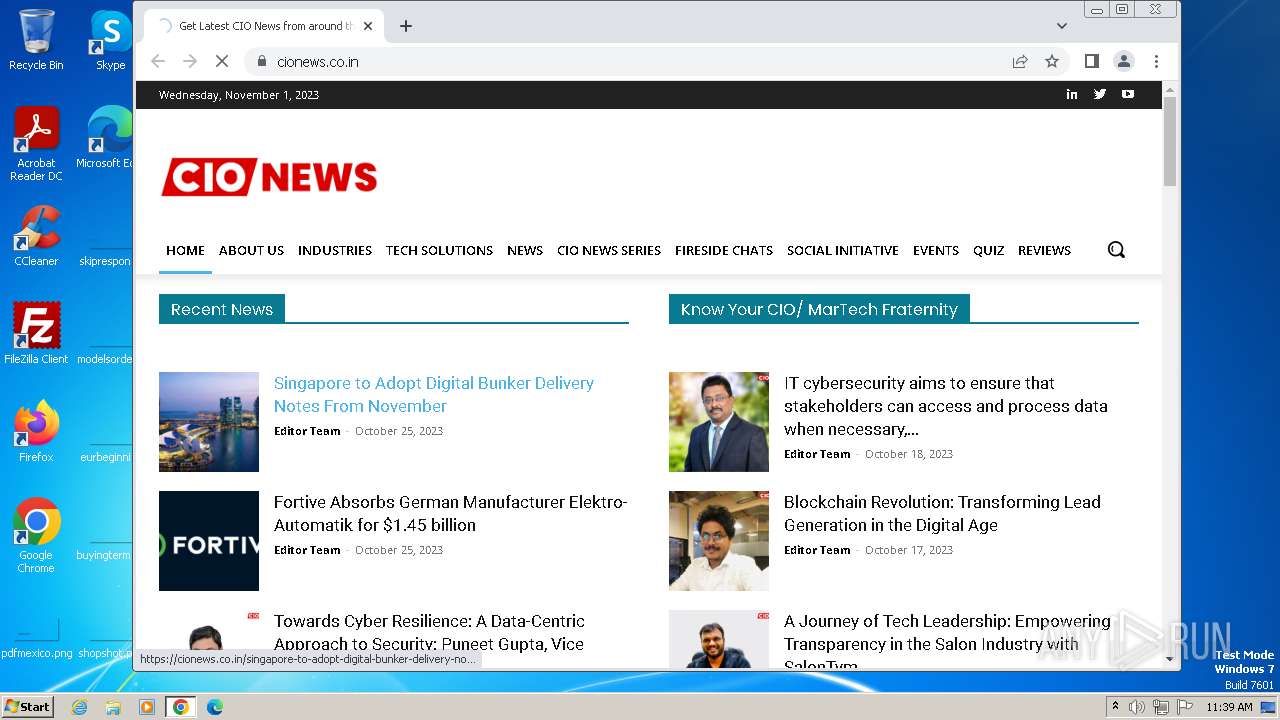Open File Explorer from the taskbar
Image resolution: width=1280 pixels, height=720 pixels.
(x=113, y=707)
